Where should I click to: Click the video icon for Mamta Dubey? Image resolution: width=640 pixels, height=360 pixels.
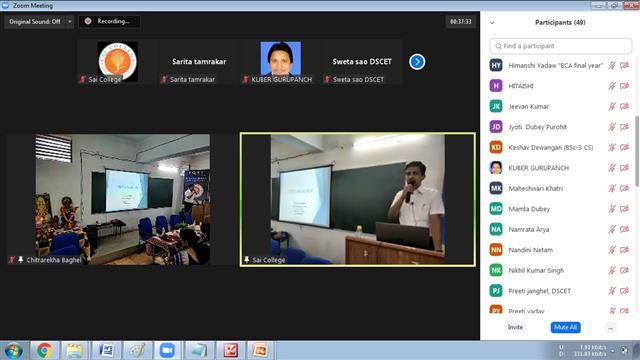point(624,209)
